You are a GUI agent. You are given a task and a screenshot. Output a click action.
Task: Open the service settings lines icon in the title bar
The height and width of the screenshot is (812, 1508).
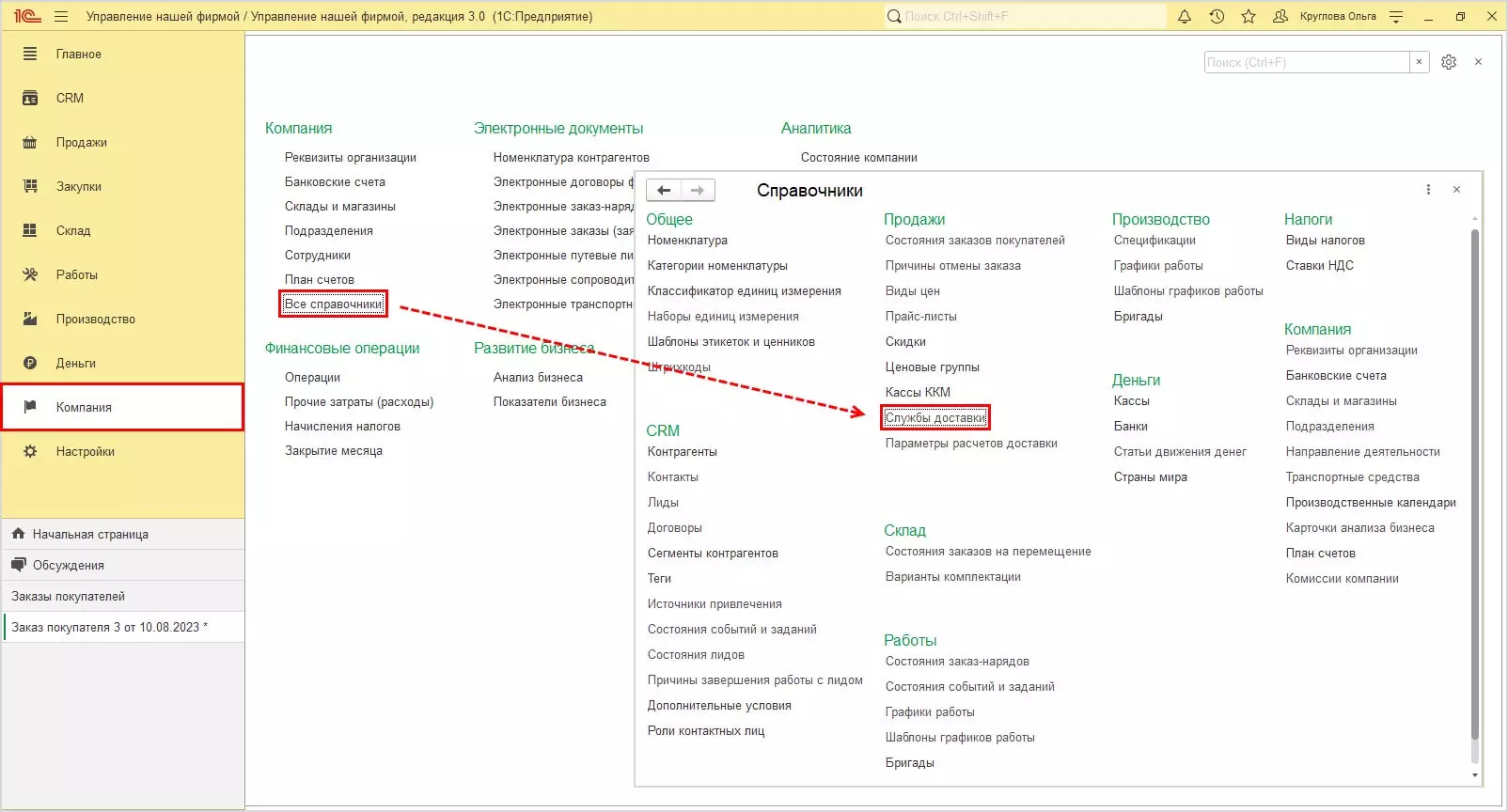pyautogui.click(x=1396, y=16)
